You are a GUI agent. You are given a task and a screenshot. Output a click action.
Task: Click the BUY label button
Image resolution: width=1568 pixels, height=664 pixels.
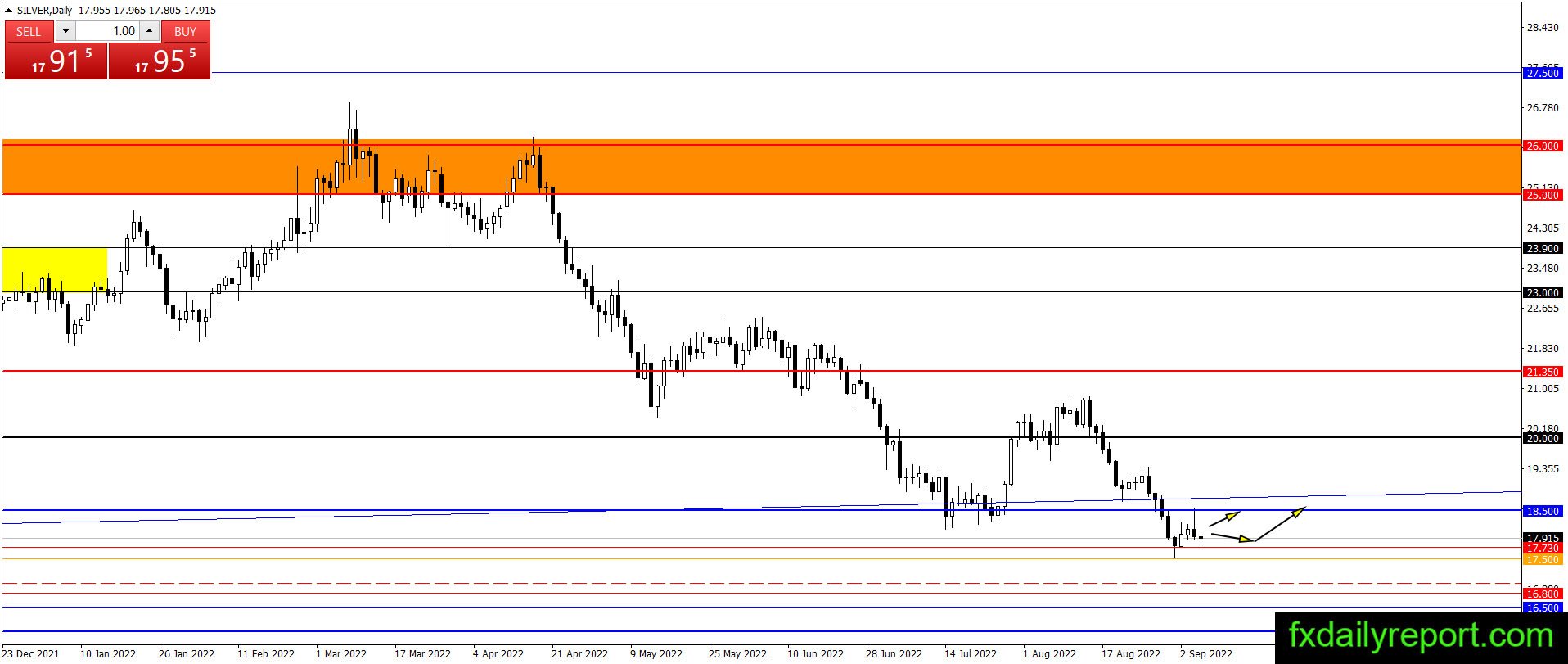186,31
